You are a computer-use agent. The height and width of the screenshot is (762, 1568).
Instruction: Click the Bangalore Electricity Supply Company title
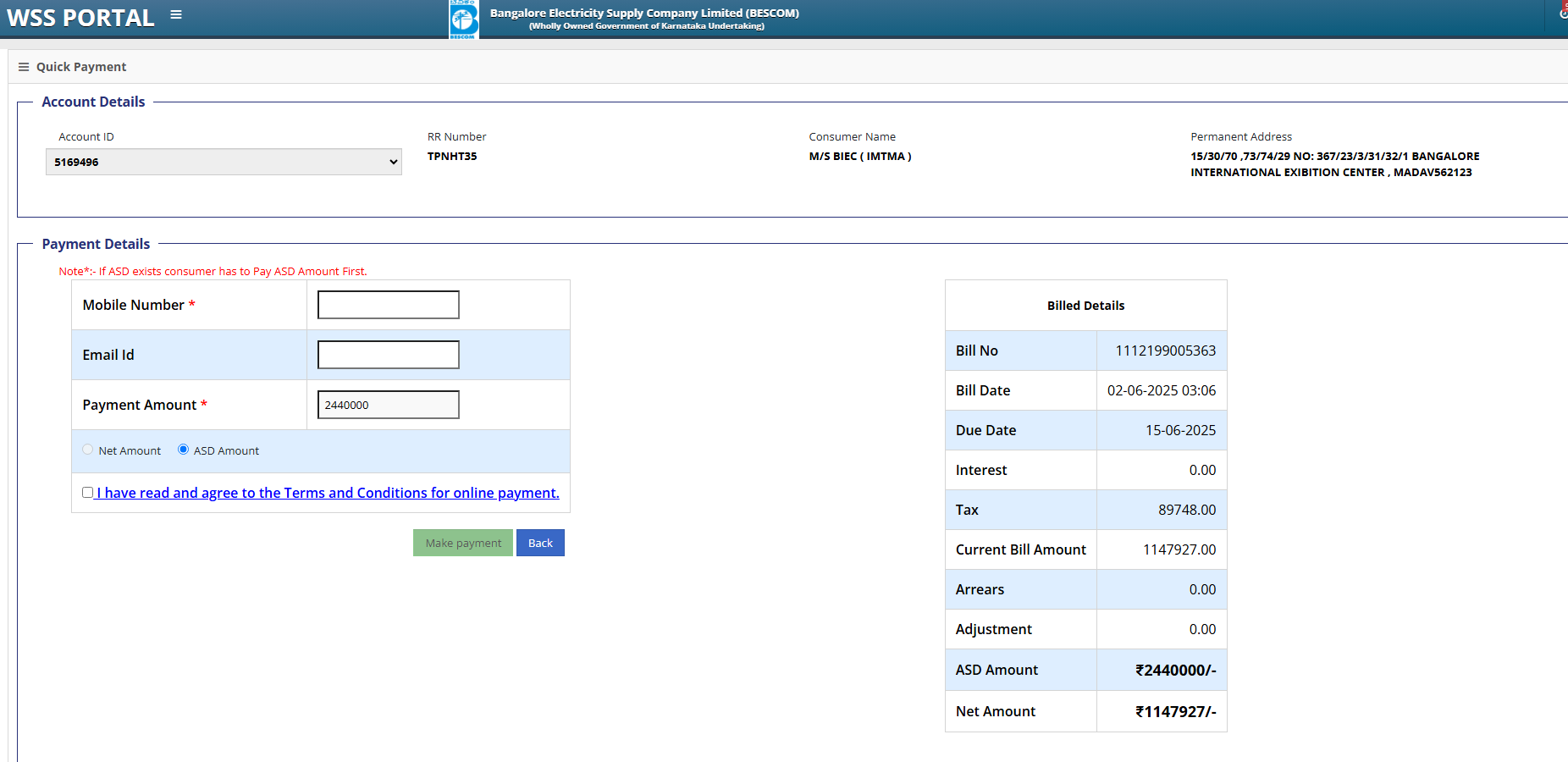[644, 13]
